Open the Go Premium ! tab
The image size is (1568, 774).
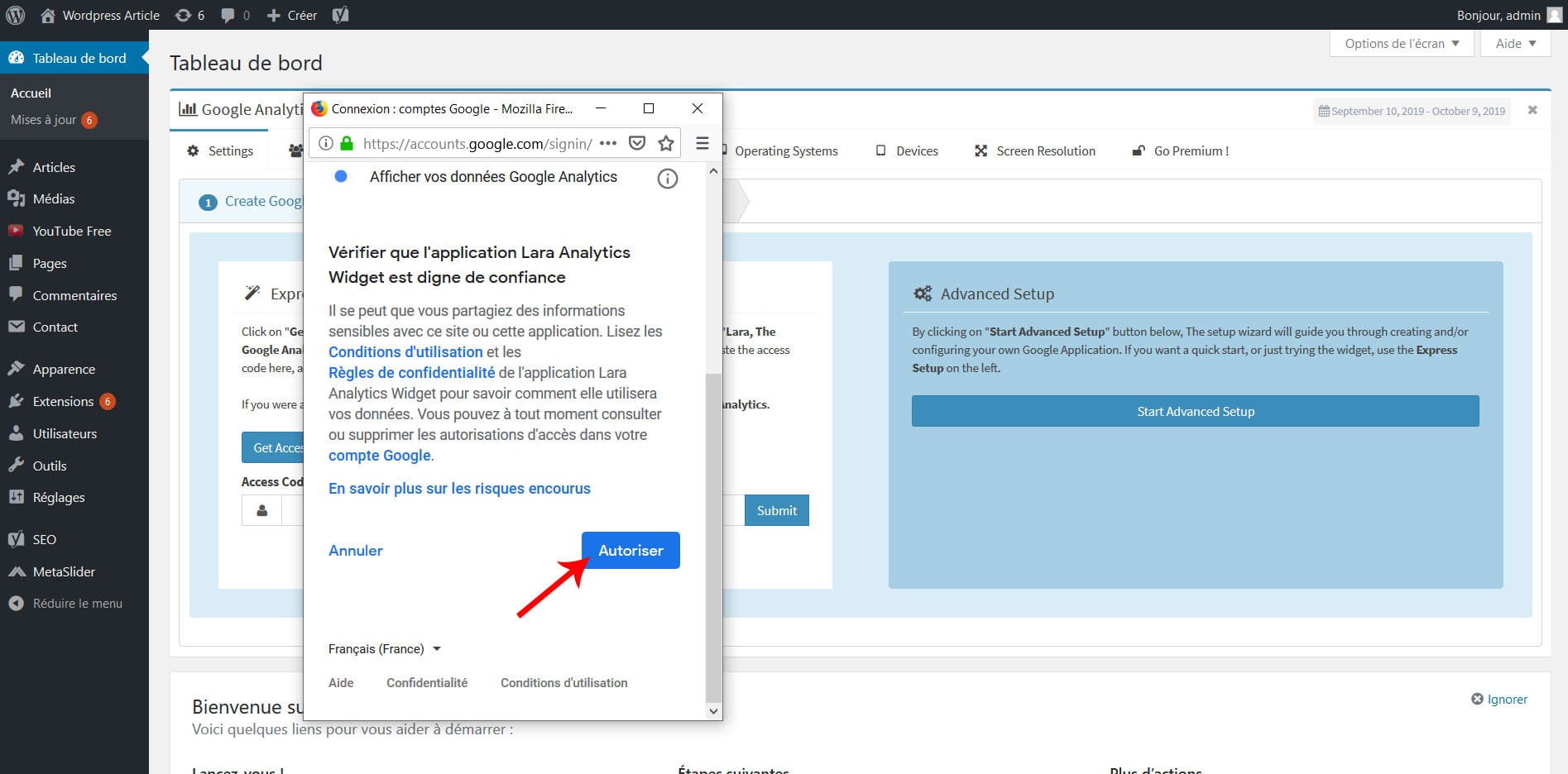click(x=1180, y=150)
